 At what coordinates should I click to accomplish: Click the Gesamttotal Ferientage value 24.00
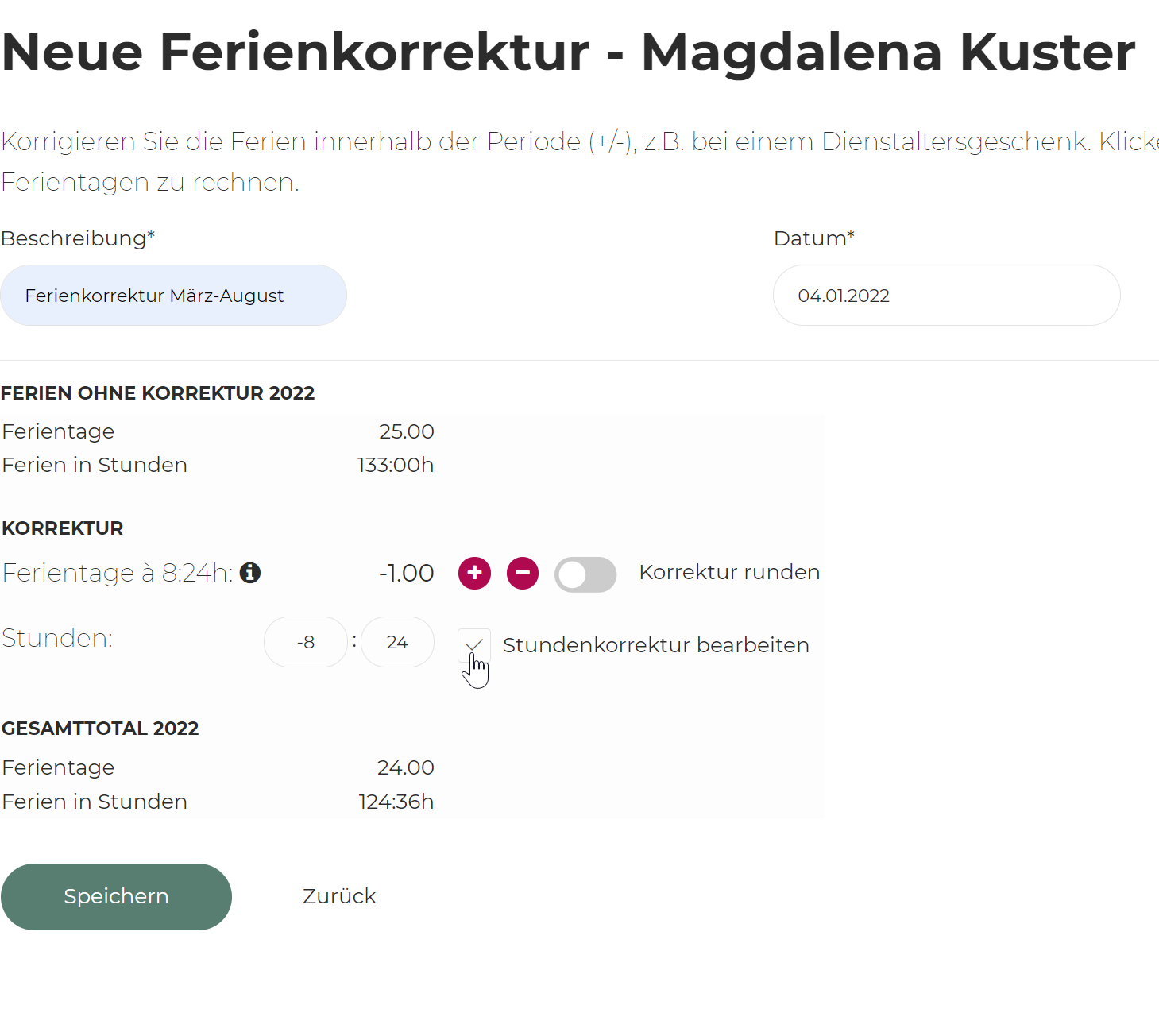pyautogui.click(x=405, y=767)
